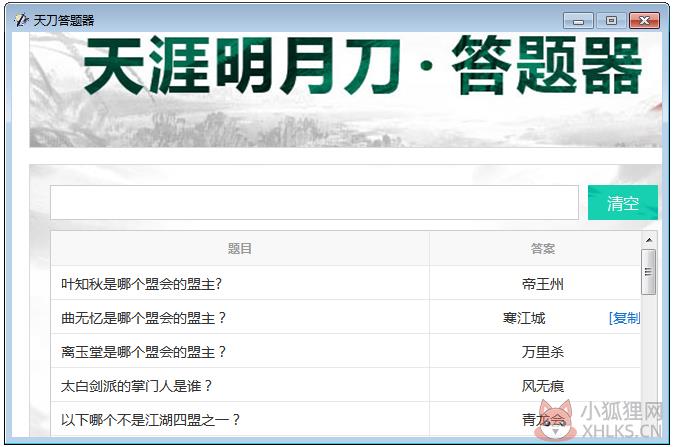This screenshot has height=447, width=673.
Task: Copy the 寒江城 answer via 复制 link
Action: pos(624,318)
